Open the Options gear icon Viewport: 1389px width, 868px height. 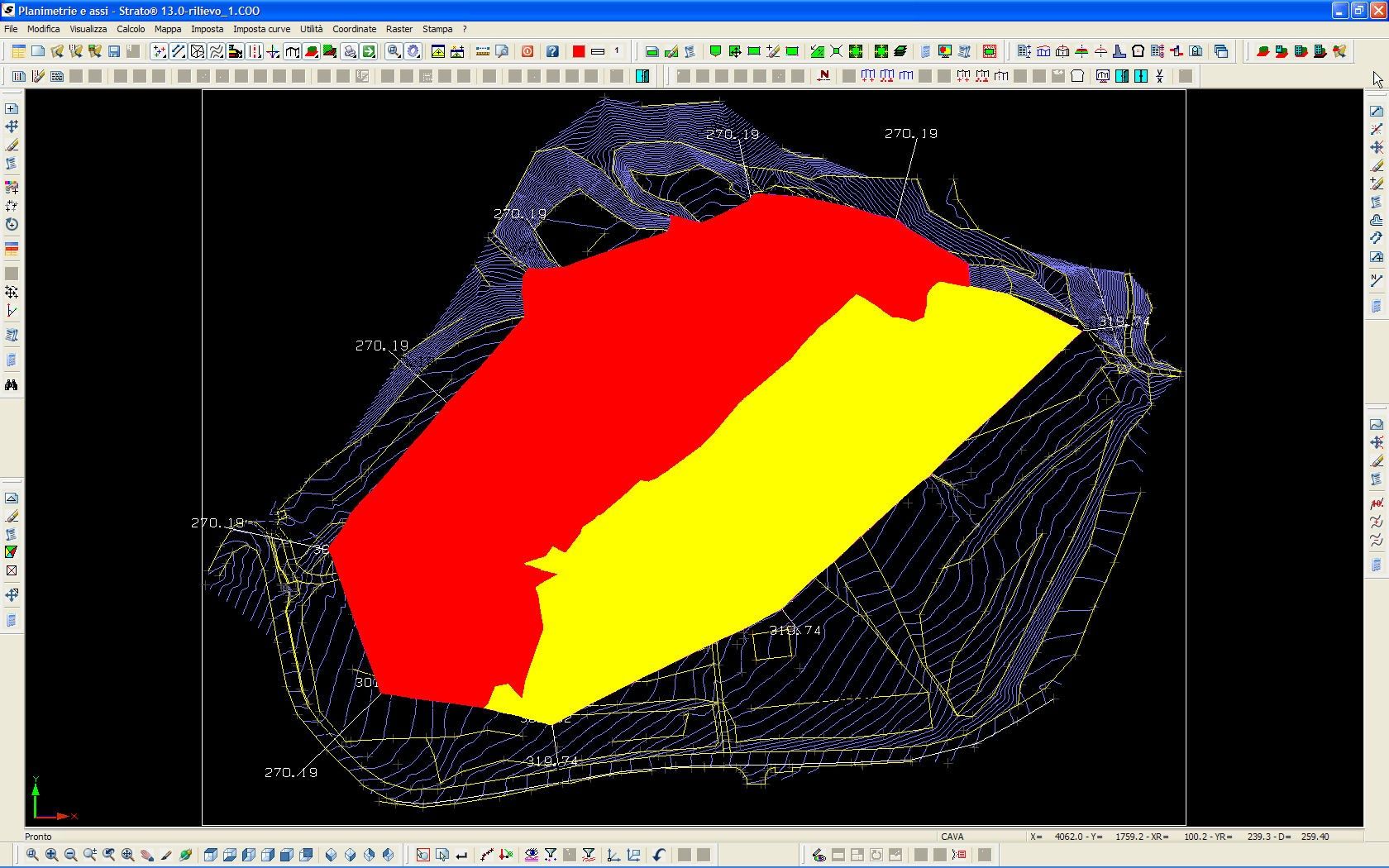coord(413,51)
